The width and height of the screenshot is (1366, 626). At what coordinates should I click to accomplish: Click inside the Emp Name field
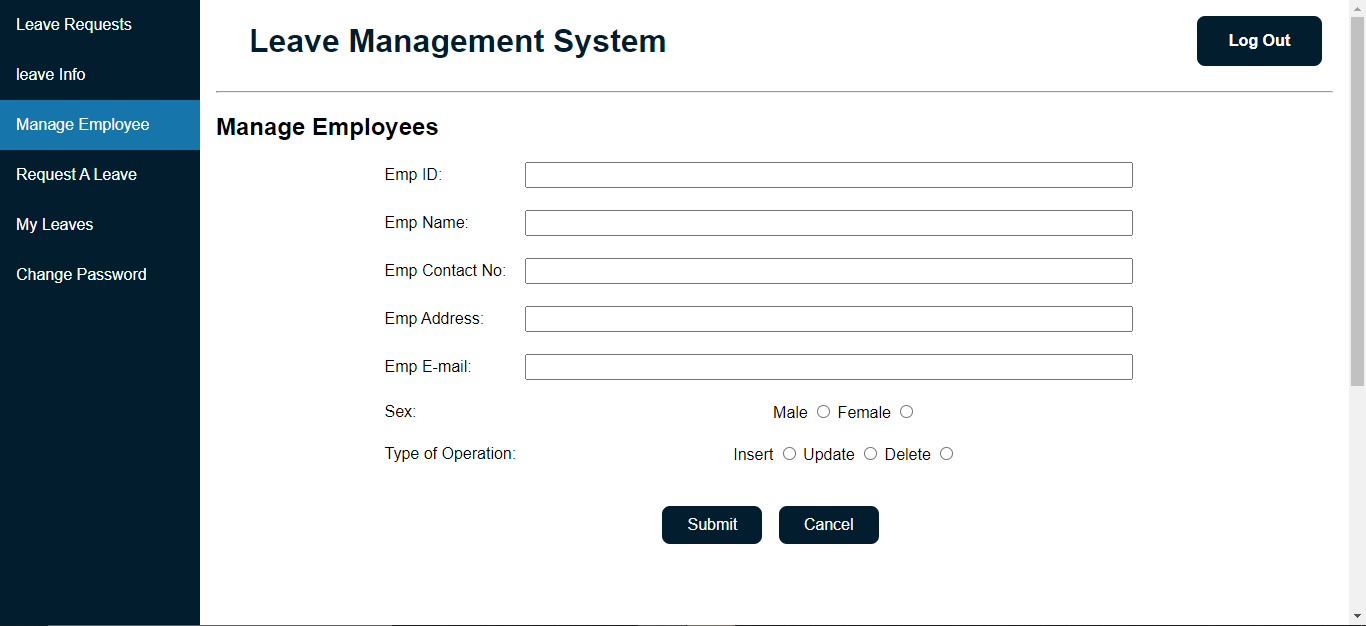[828, 222]
